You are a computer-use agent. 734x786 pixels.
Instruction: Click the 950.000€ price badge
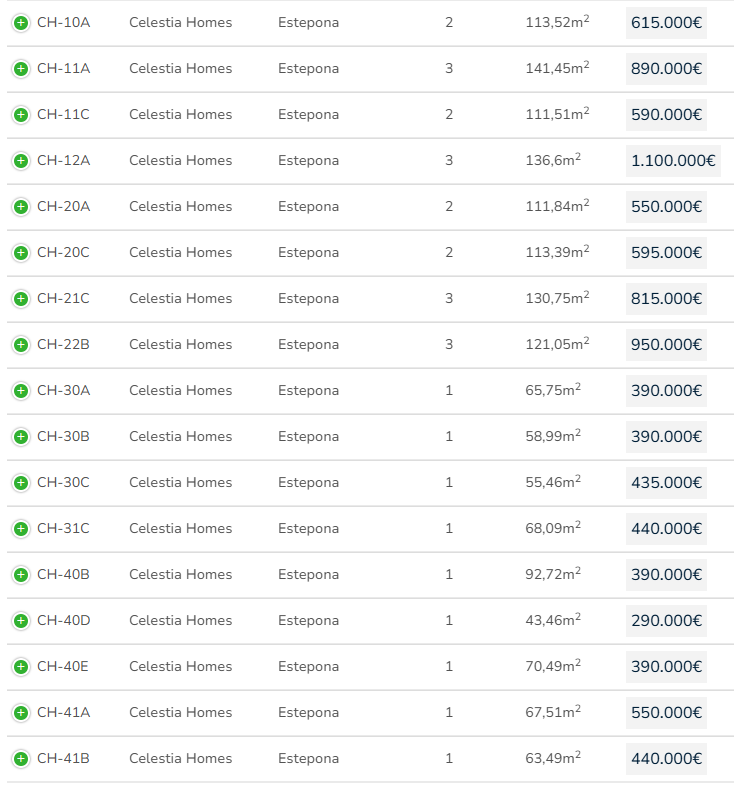[x=666, y=345]
